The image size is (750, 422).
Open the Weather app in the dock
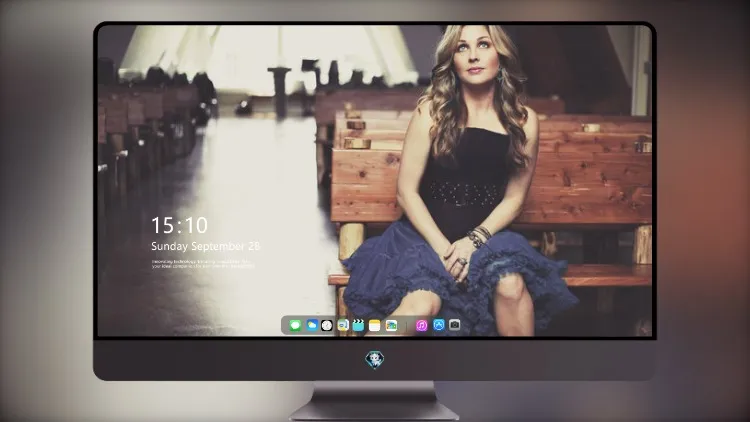(311, 325)
